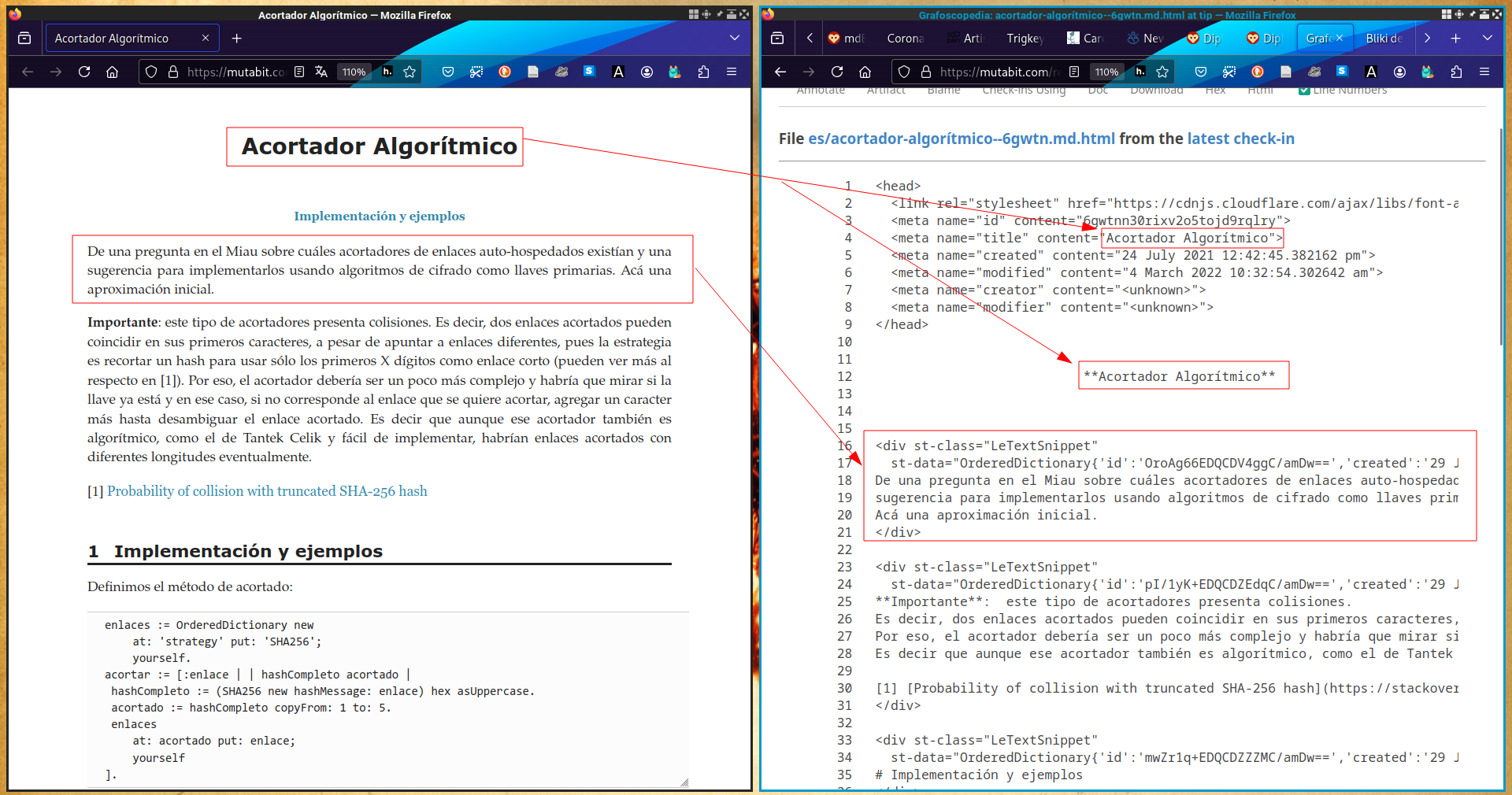
Task: Save to Pocket in the left window
Action: pos(448,72)
